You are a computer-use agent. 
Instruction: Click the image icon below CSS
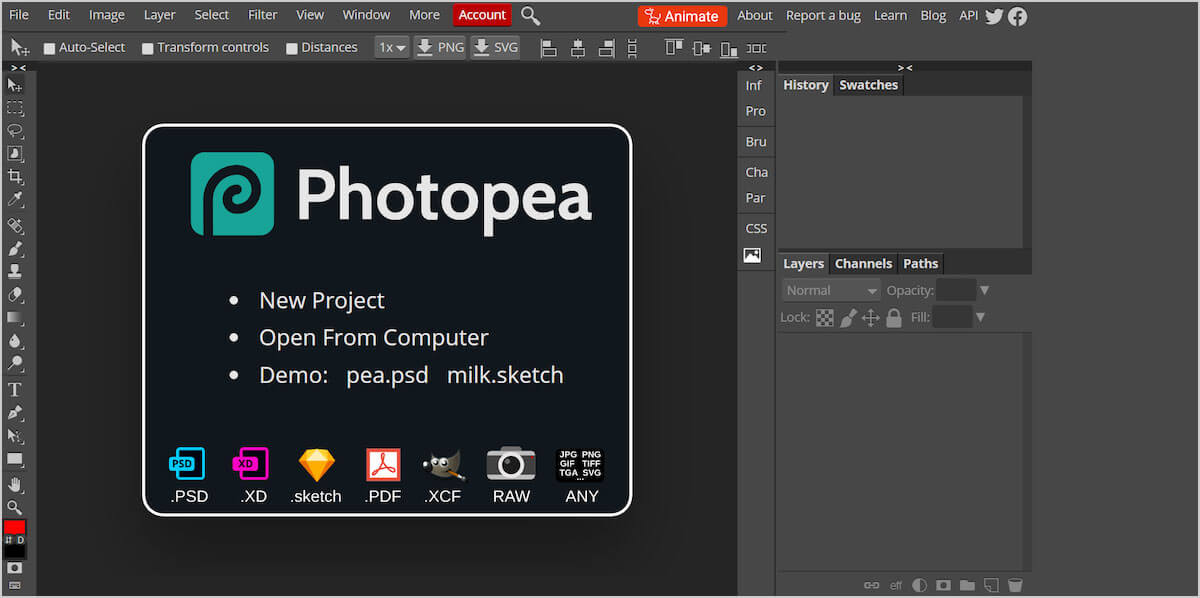tap(752, 255)
